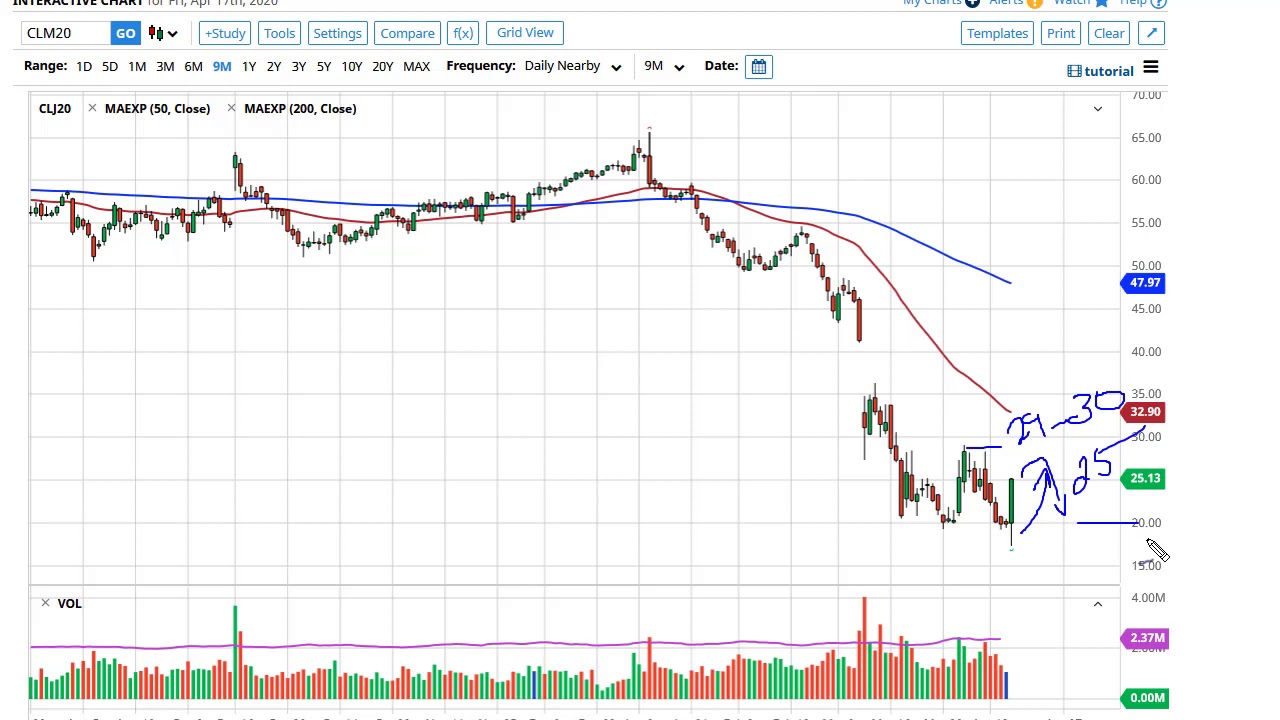This screenshot has height=720, width=1280.
Task: Click the CLJ20 symbol label
Action: click(x=55, y=108)
